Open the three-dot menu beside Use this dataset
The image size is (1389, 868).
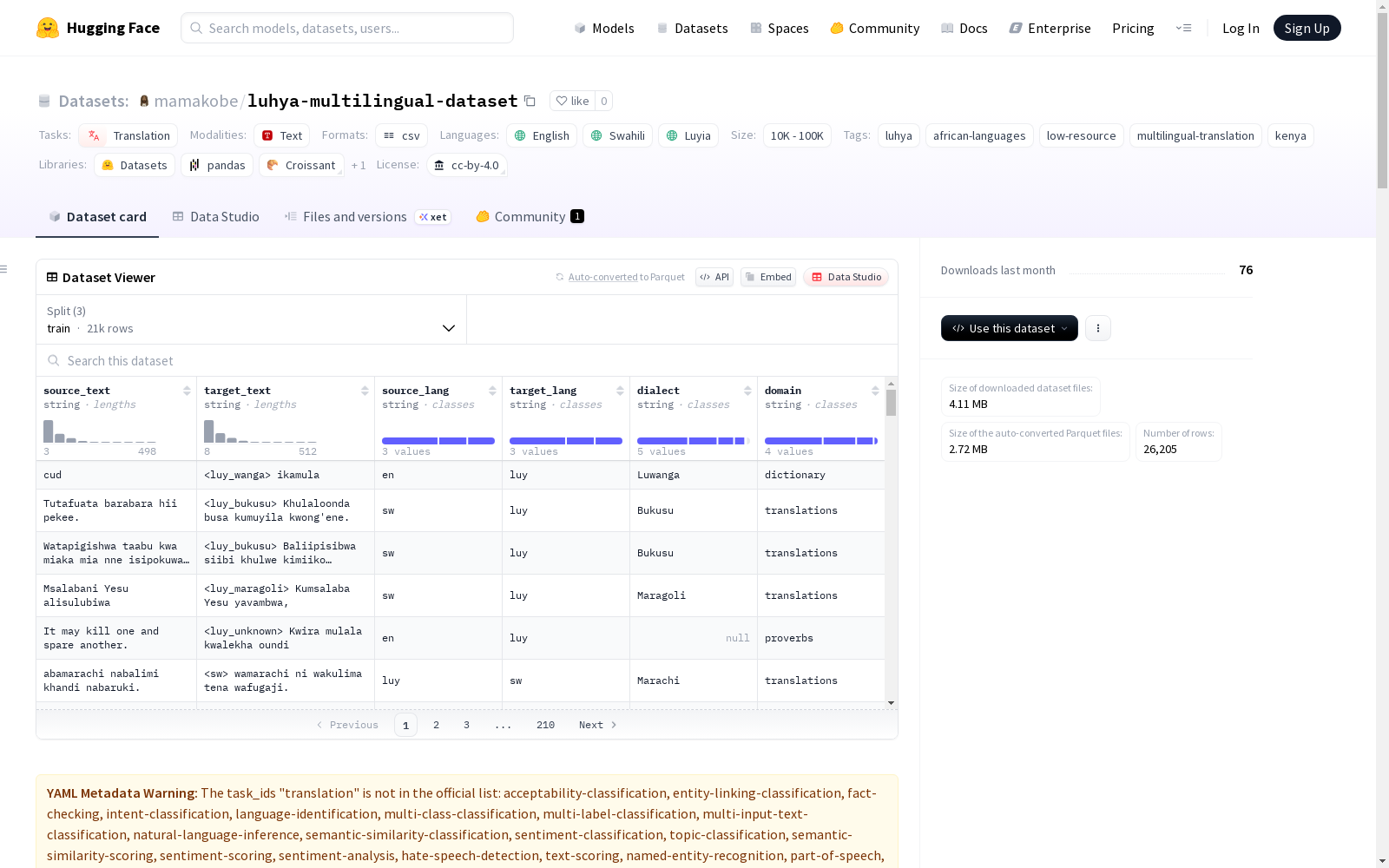(x=1098, y=328)
